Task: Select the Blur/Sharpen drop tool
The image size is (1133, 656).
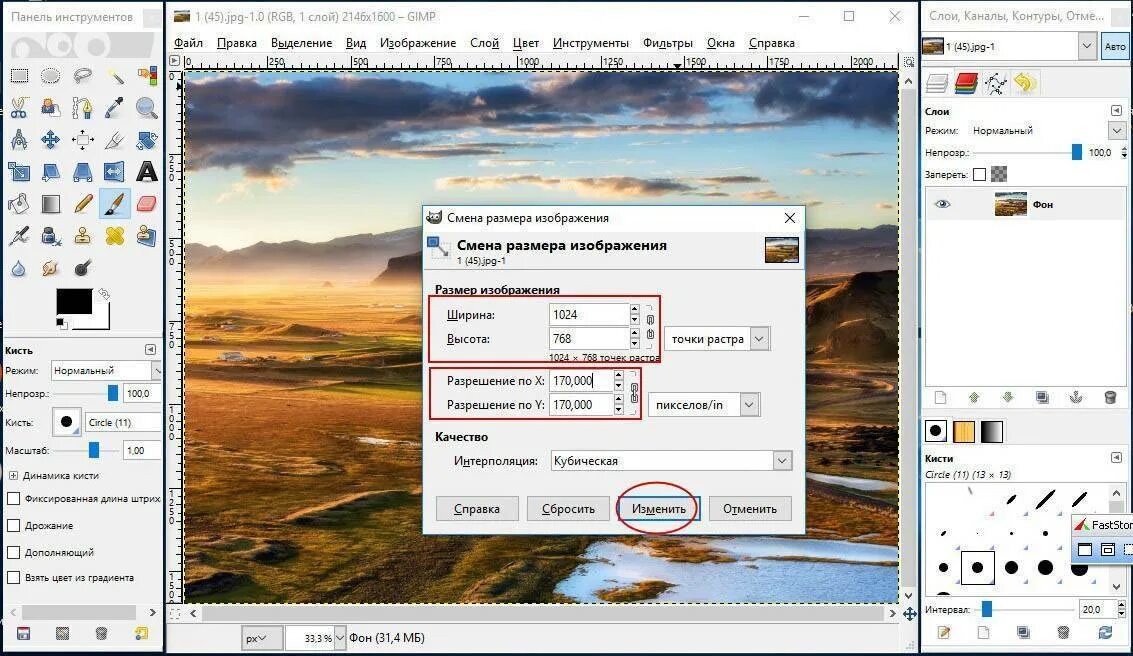Action: (x=19, y=268)
